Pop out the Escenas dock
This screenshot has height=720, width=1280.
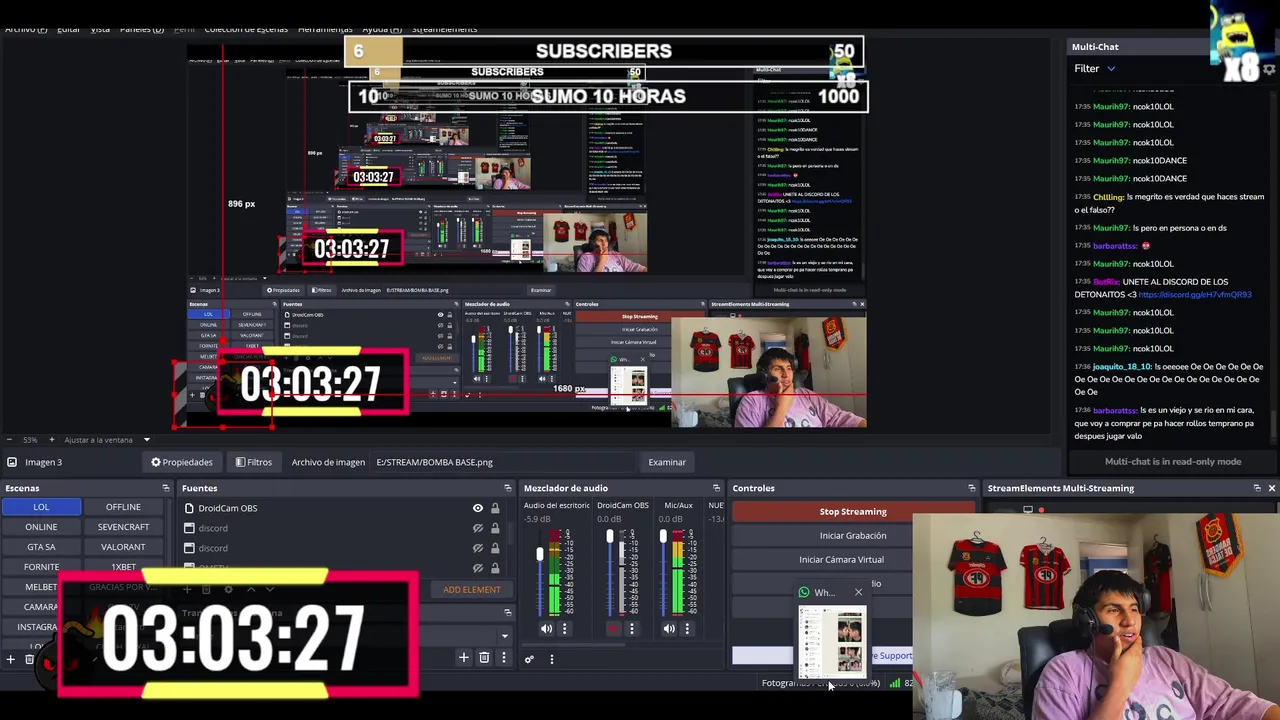[166, 488]
